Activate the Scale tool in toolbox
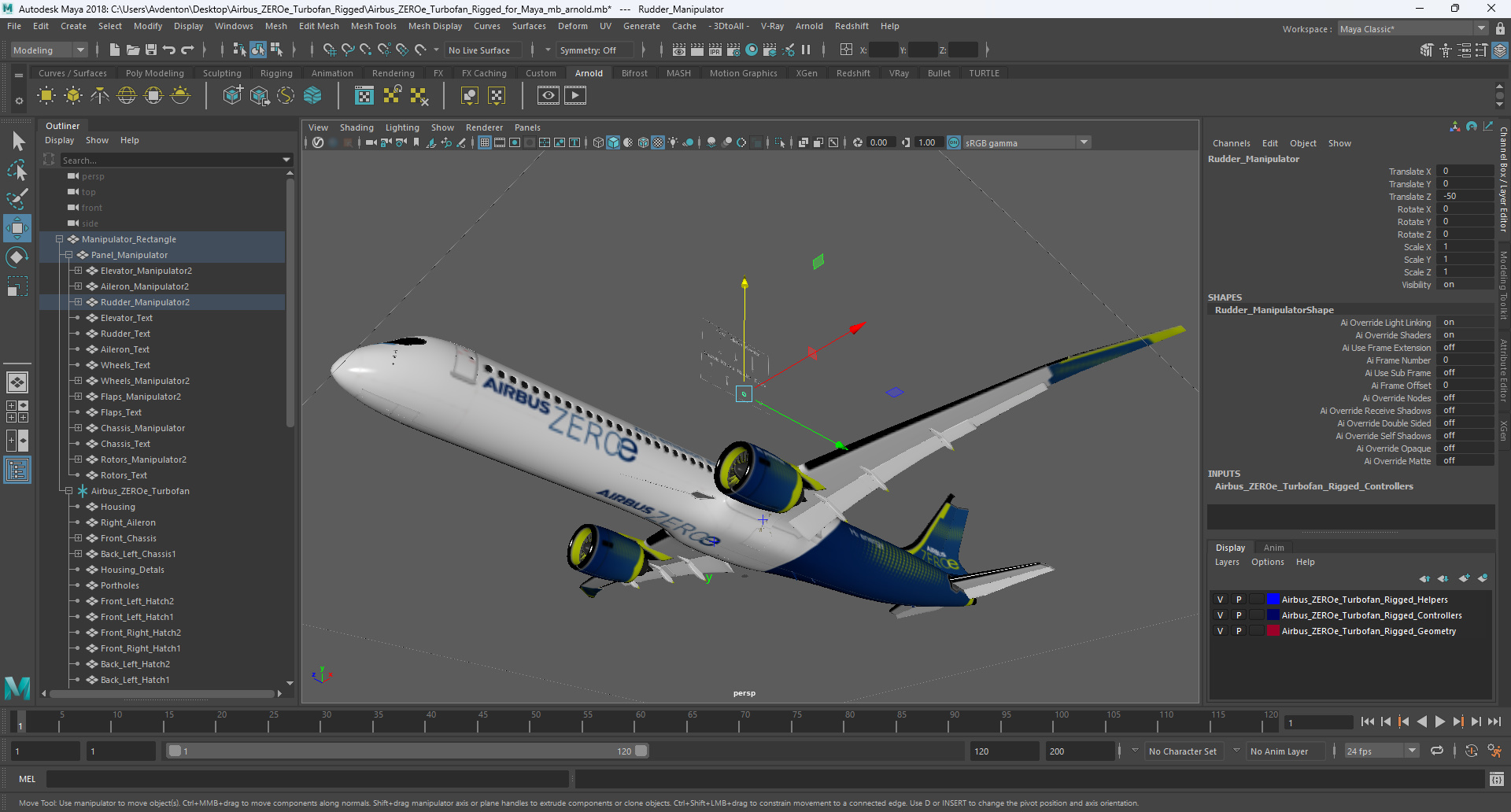 17,286
